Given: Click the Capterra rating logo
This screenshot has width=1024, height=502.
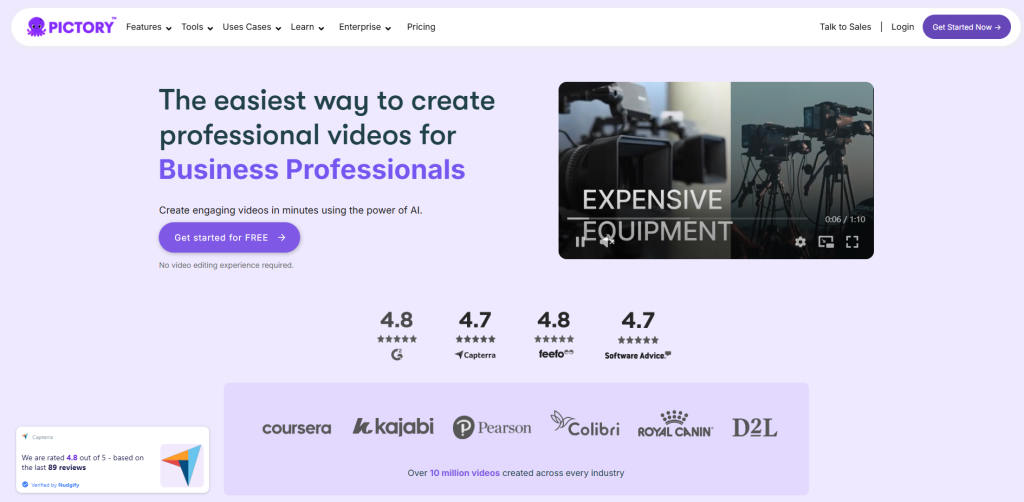Looking at the screenshot, I should pyautogui.click(x=475, y=355).
